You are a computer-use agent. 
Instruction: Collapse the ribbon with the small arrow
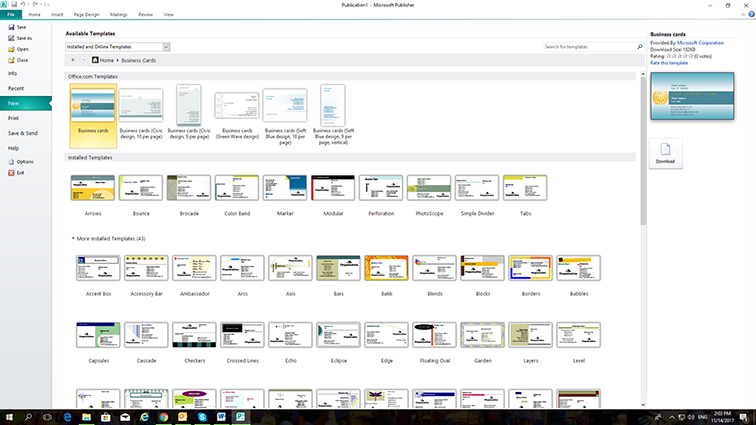[x=743, y=14]
